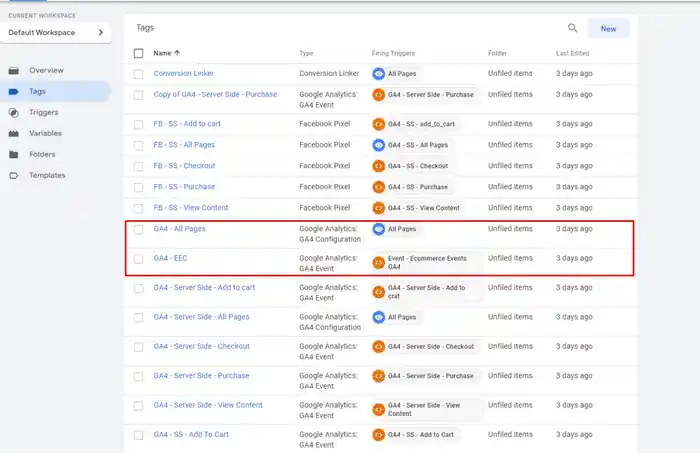This screenshot has width=700, height=453.
Task: Click the orange icon of GA4 - SS - Checkout trigger
Action: (x=379, y=166)
